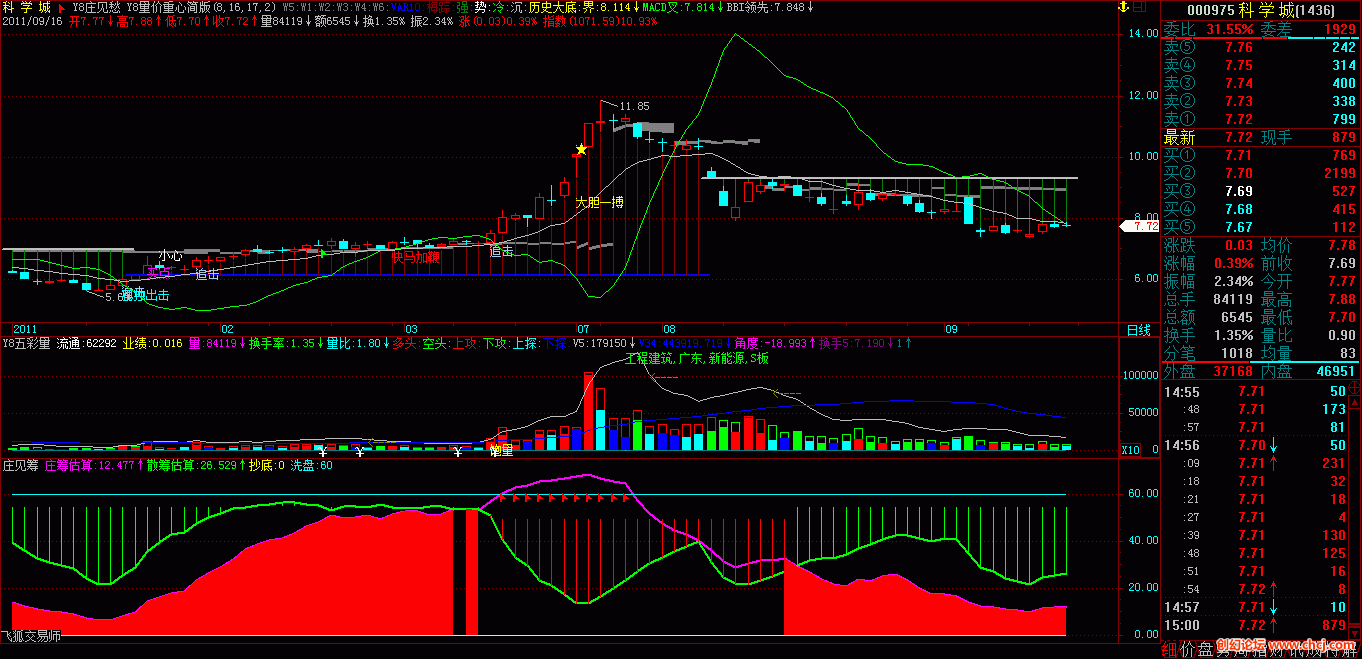Click the 最新 7.72 latest price row
The height and width of the screenshot is (659, 1362).
tap(1210, 137)
